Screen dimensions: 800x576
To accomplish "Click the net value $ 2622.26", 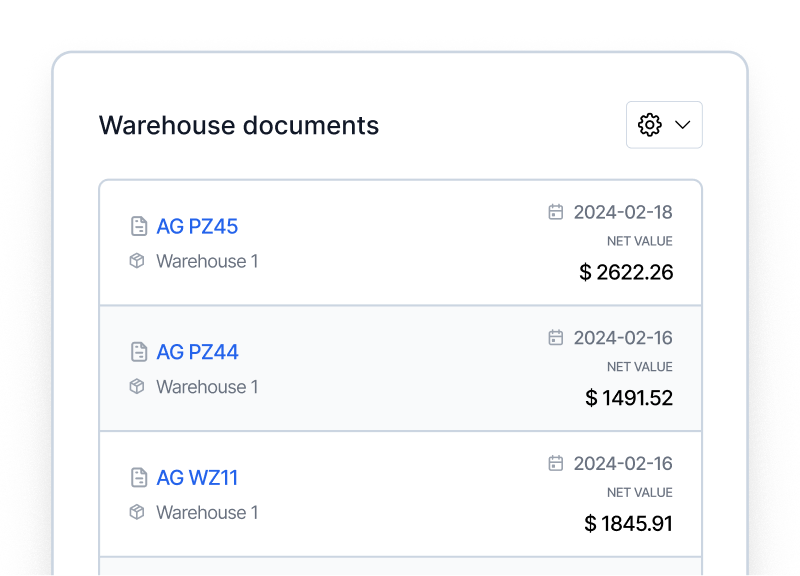I will 626,272.
